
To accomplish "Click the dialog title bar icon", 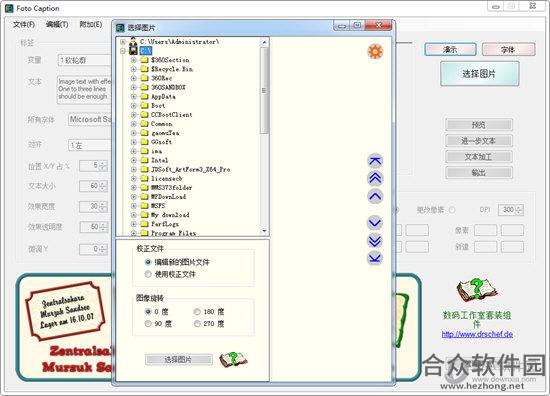I will 120,27.
